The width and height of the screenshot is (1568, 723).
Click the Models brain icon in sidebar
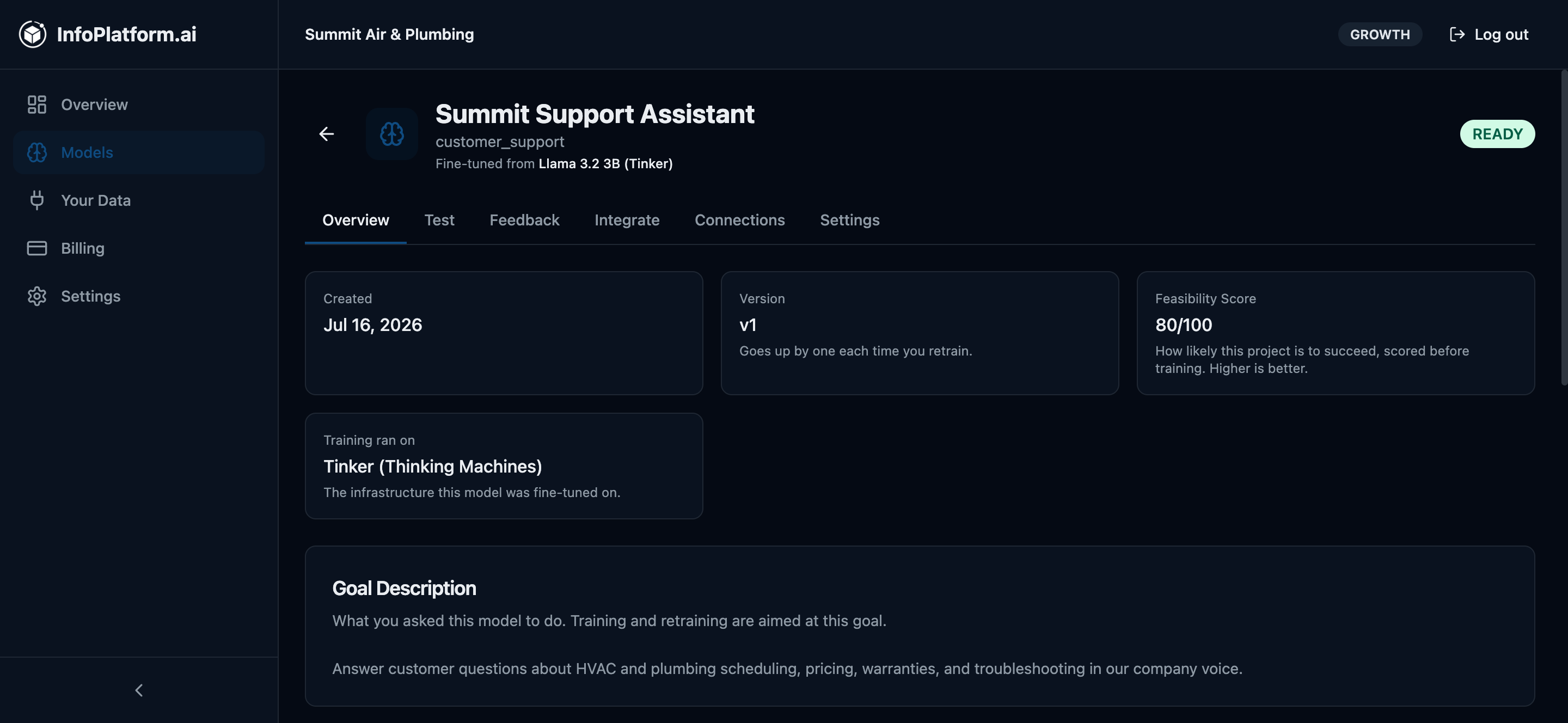pos(36,153)
